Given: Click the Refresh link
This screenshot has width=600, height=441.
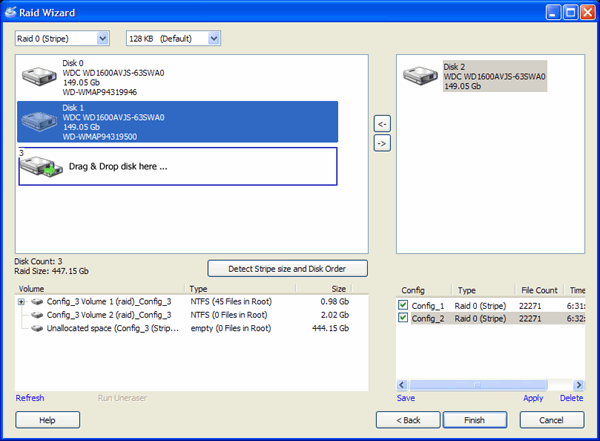Looking at the screenshot, I should pos(30,398).
